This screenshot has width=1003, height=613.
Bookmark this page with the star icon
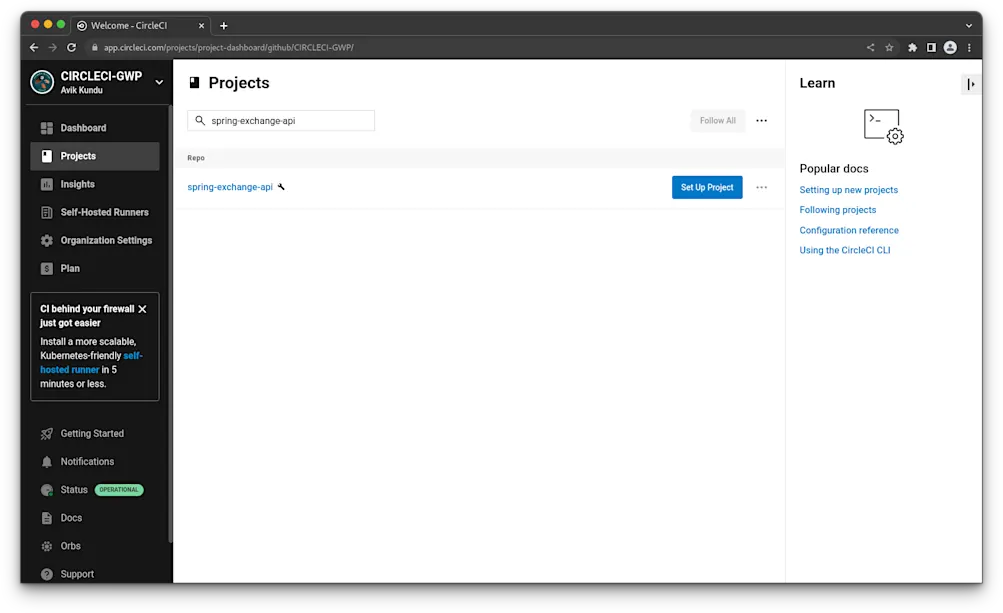pyautogui.click(x=889, y=47)
